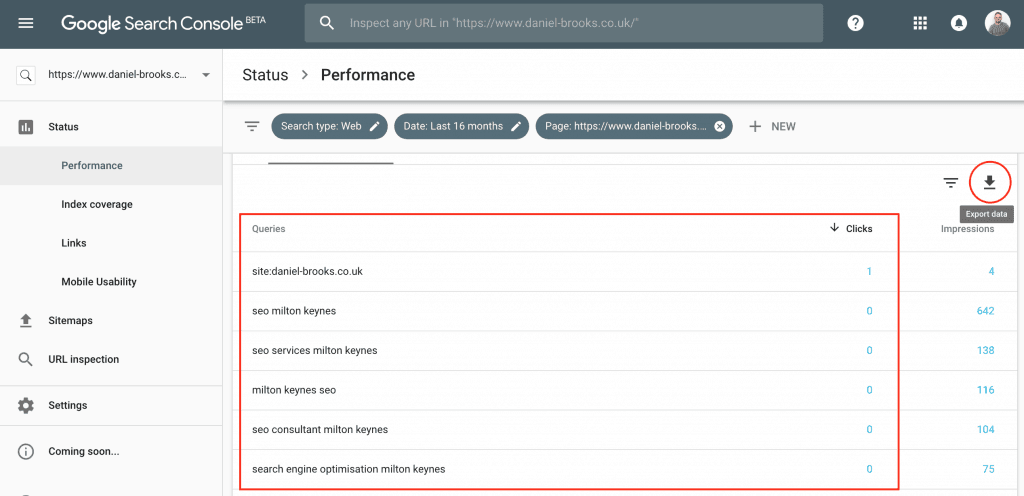Click the Status breadcrumb link
Screen dimensions: 1024x496
click(x=265, y=75)
